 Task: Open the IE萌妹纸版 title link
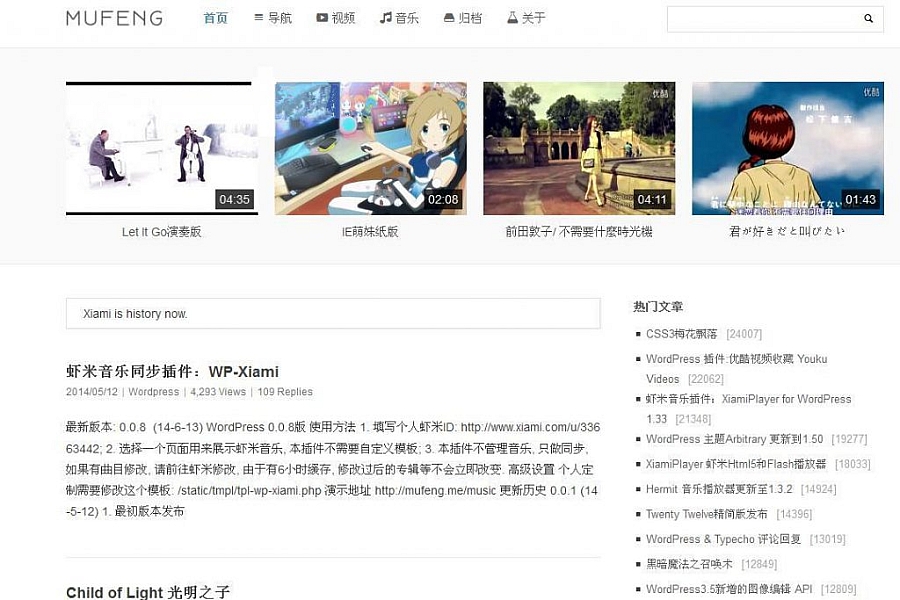tap(370, 232)
